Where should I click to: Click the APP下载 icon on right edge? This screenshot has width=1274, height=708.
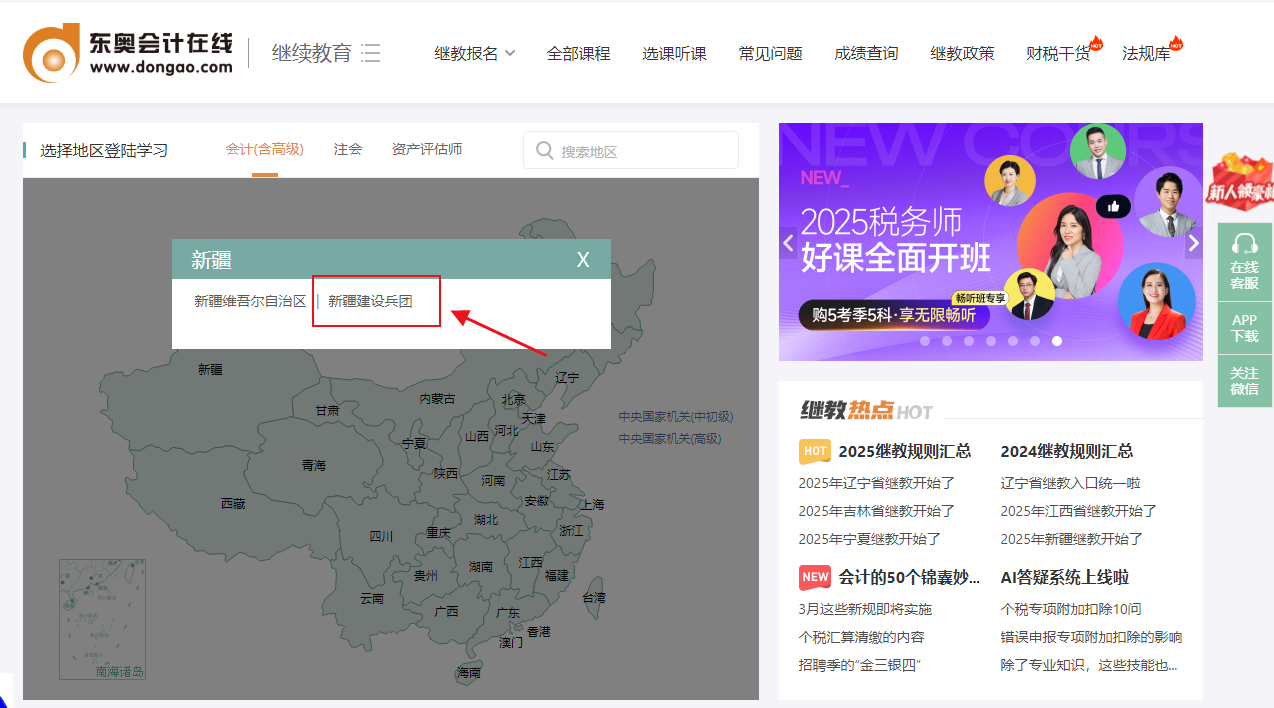pyautogui.click(x=1244, y=327)
